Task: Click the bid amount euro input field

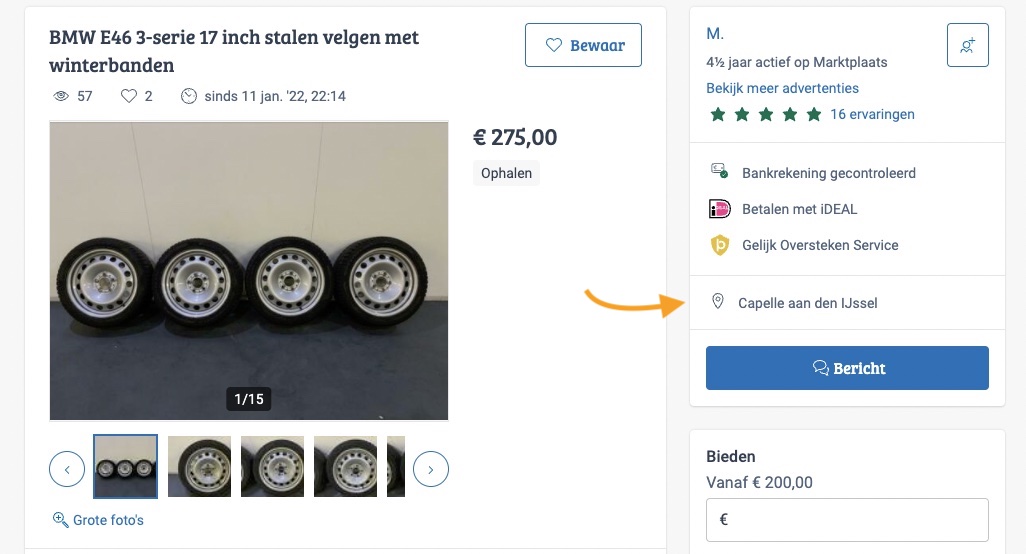Action: (847, 520)
